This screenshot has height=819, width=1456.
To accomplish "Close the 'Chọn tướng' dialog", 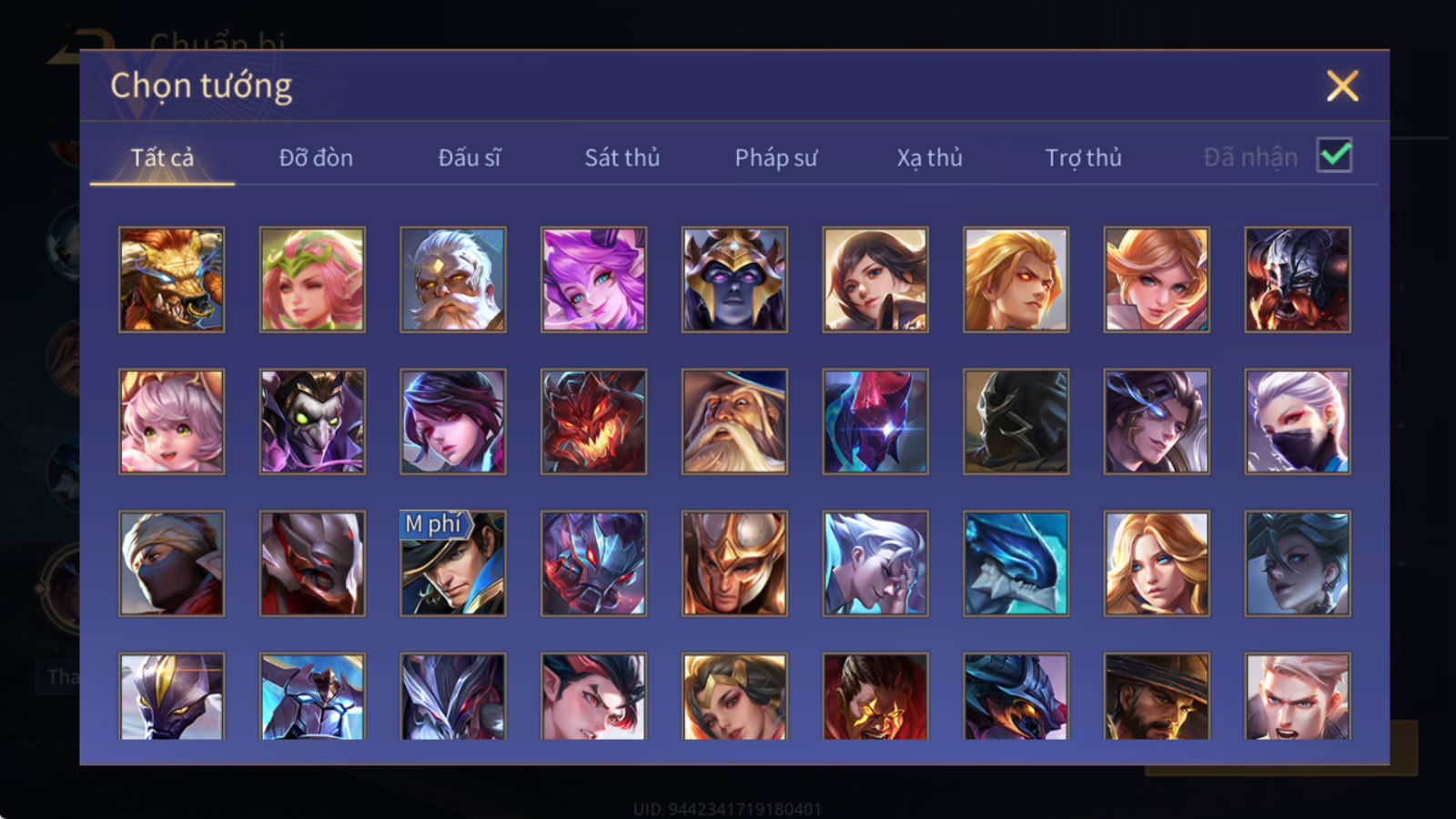I will pyautogui.click(x=1342, y=86).
